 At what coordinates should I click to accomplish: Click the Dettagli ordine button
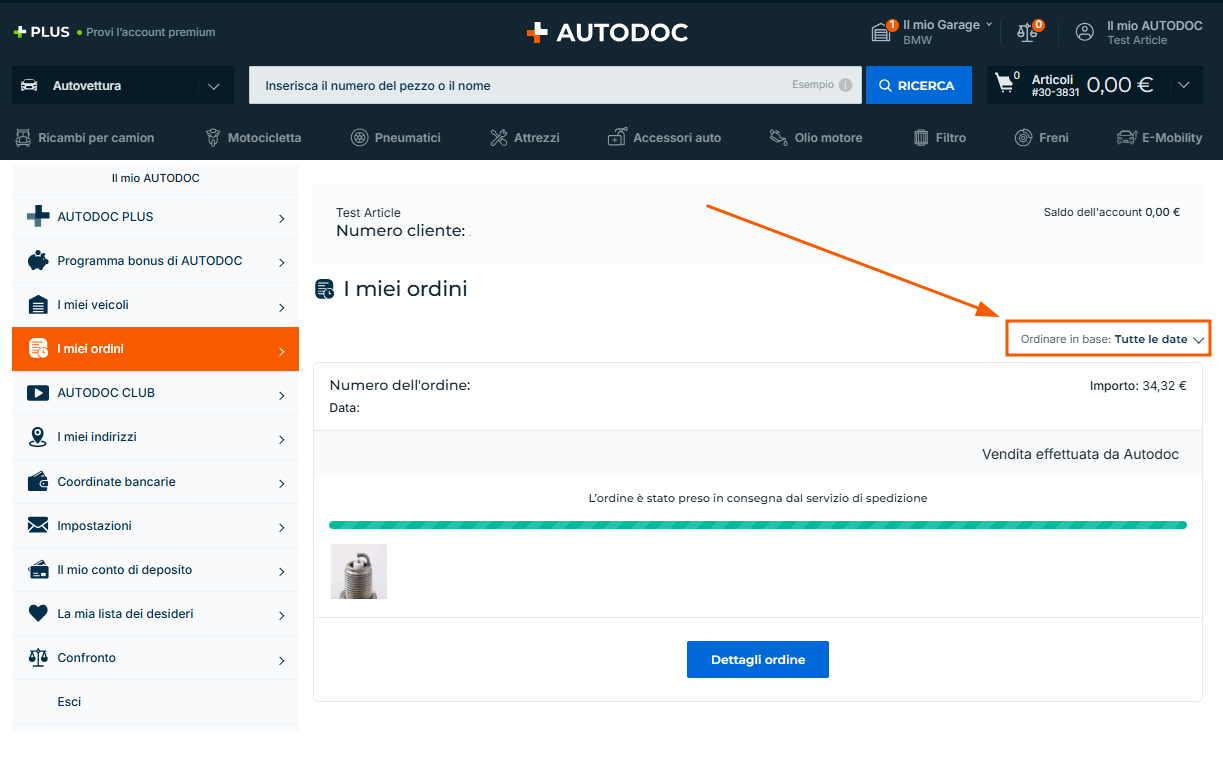[757, 660]
